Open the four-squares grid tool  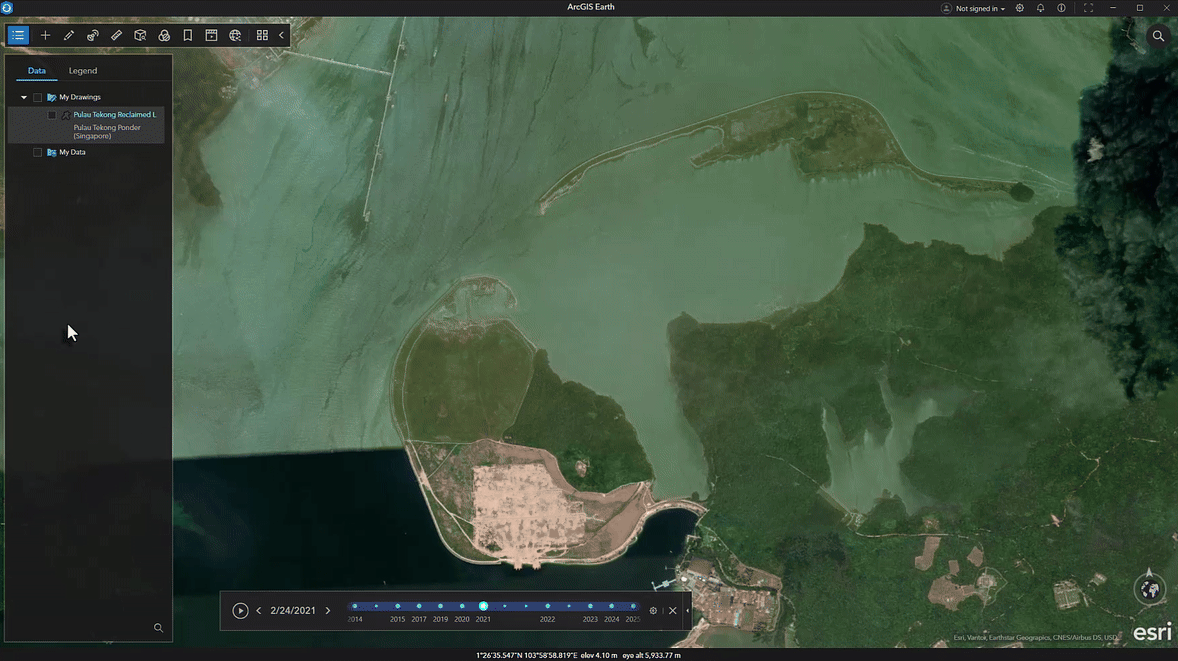[x=262, y=35]
